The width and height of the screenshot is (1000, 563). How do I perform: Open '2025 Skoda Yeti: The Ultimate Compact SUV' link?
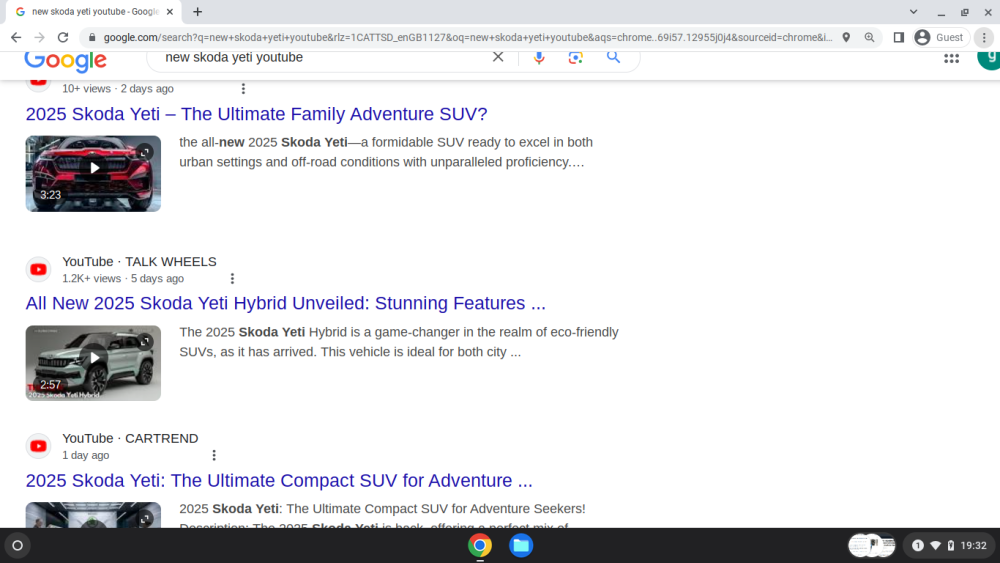click(279, 480)
